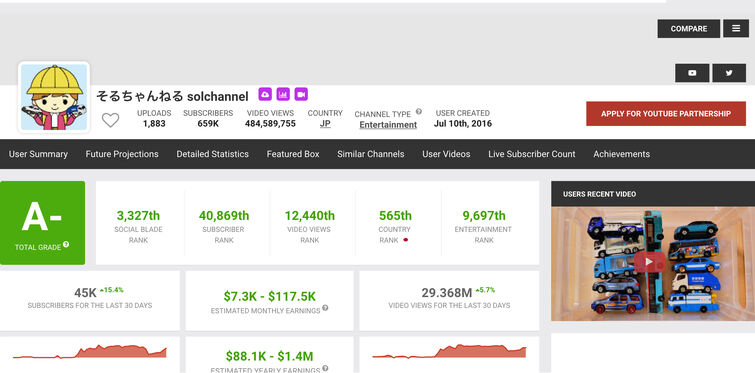The width and height of the screenshot is (755, 373).
Task: Click the purple cloud download badge icon
Action: tap(265, 94)
